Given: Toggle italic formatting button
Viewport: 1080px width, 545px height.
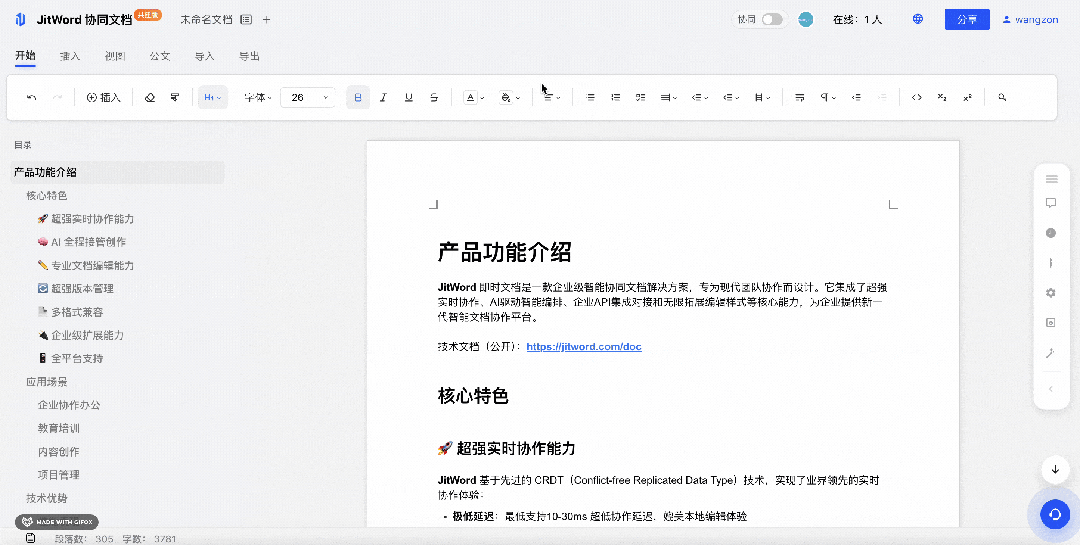Looking at the screenshot, I should coord(383,98).
